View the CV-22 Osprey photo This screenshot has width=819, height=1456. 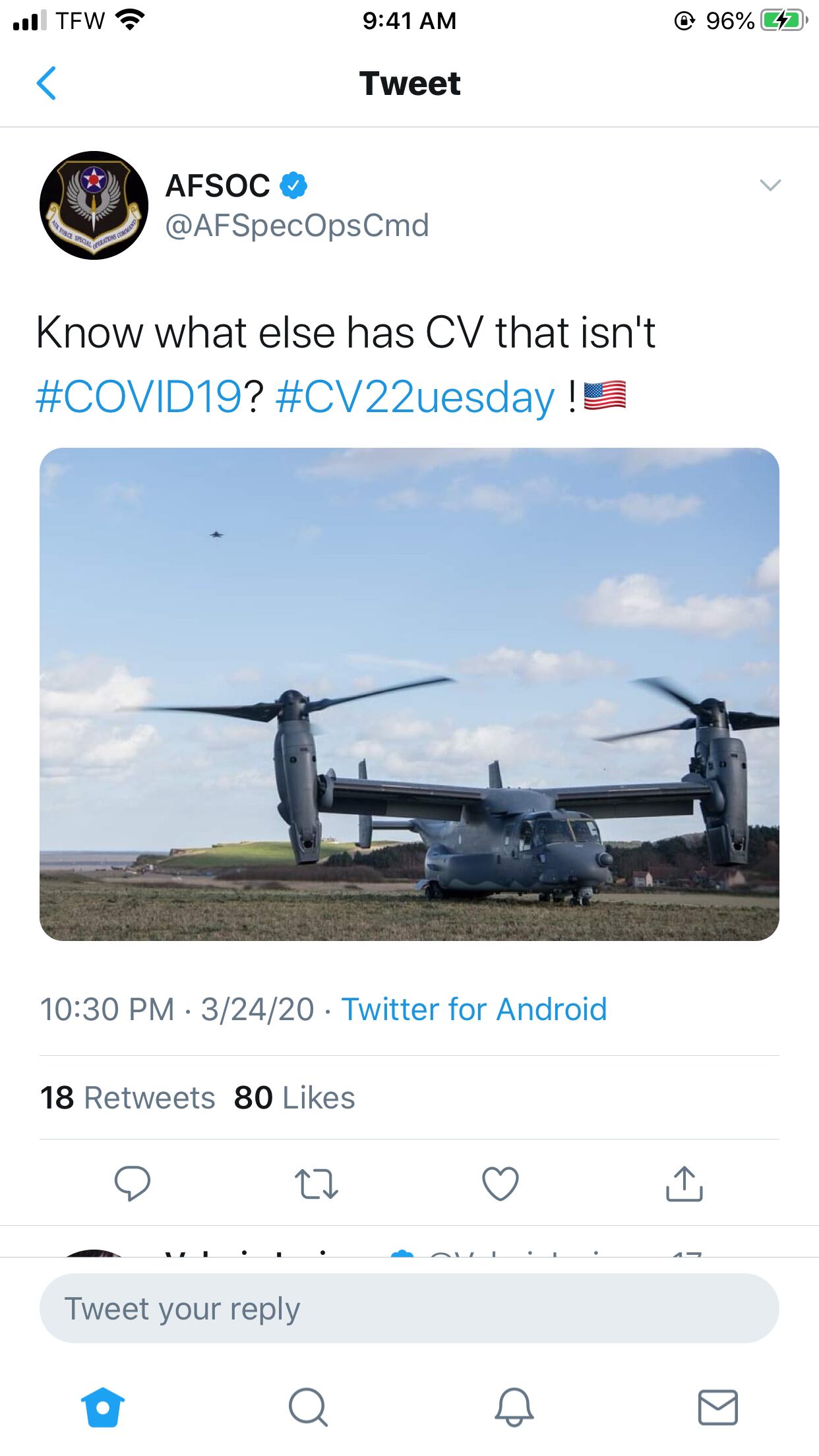pyautogui.click(x=409, y=694)
